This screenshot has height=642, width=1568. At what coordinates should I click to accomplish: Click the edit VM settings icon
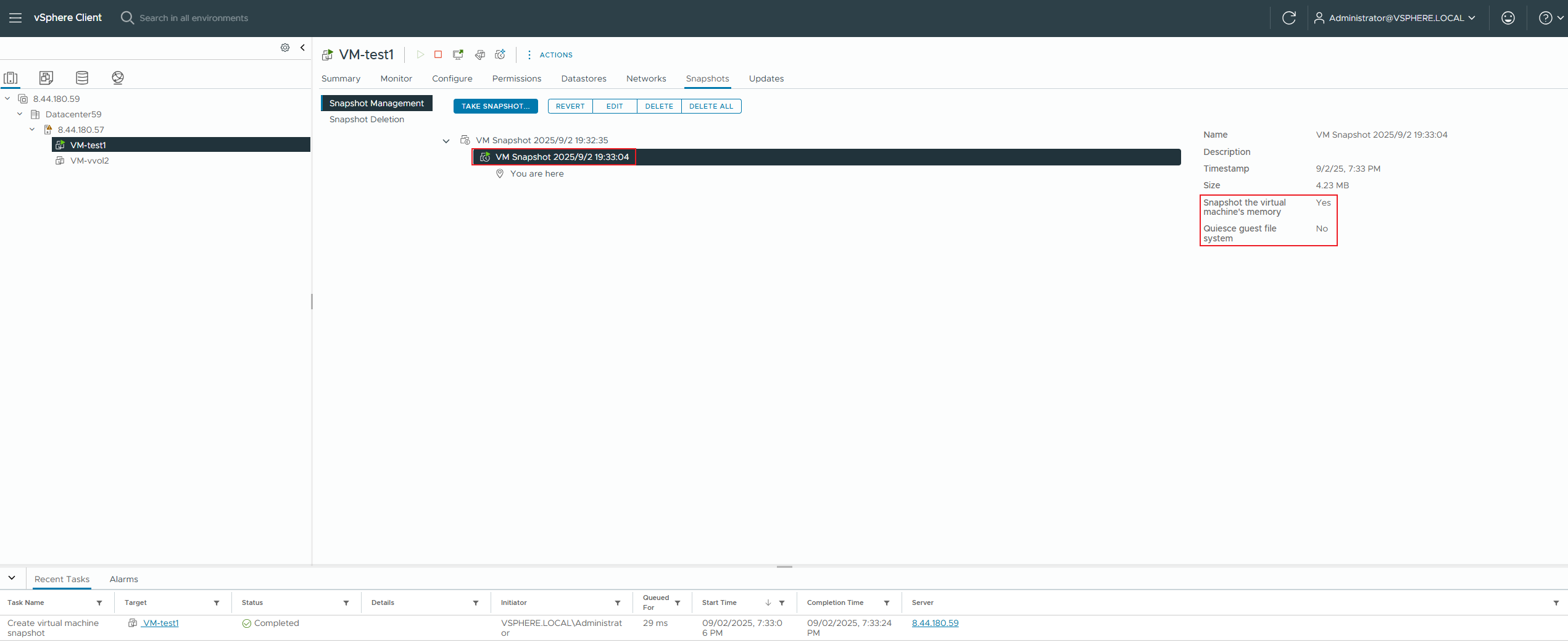tap(479, 54)
